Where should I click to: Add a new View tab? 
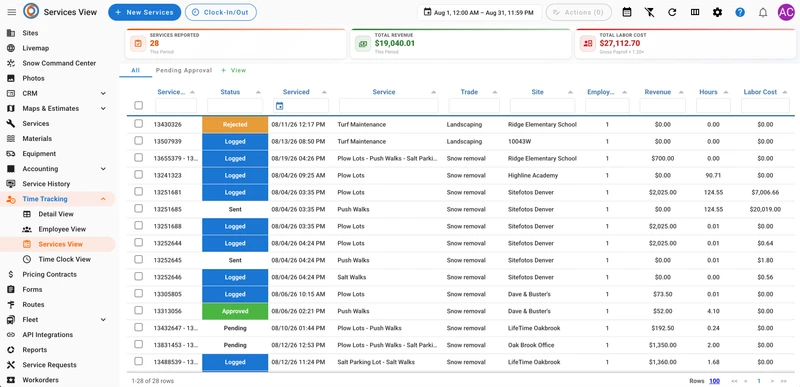234,70
